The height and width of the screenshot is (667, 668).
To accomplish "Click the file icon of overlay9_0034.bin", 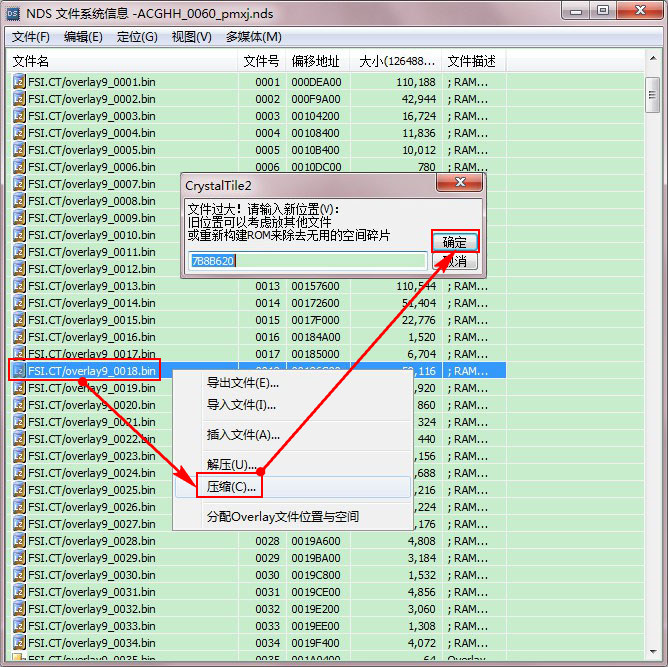I will [19, 643].
